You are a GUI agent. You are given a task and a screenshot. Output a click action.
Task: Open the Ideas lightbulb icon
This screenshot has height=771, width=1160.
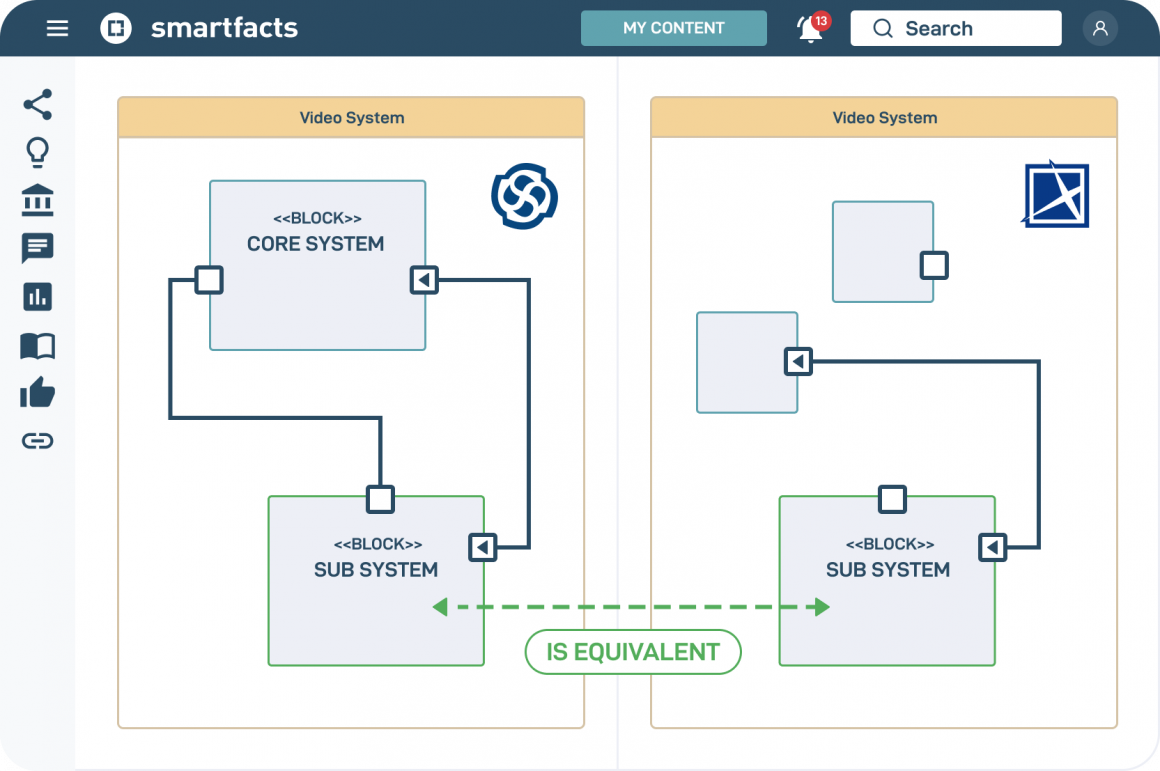click(37, 152)
